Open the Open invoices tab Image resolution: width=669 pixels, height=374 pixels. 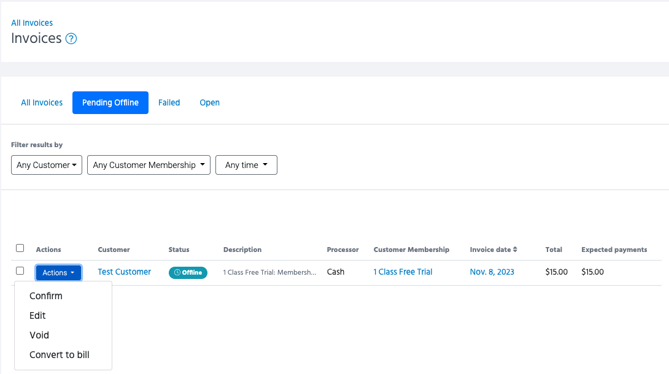pyautogui.click(x=209, y=103)
